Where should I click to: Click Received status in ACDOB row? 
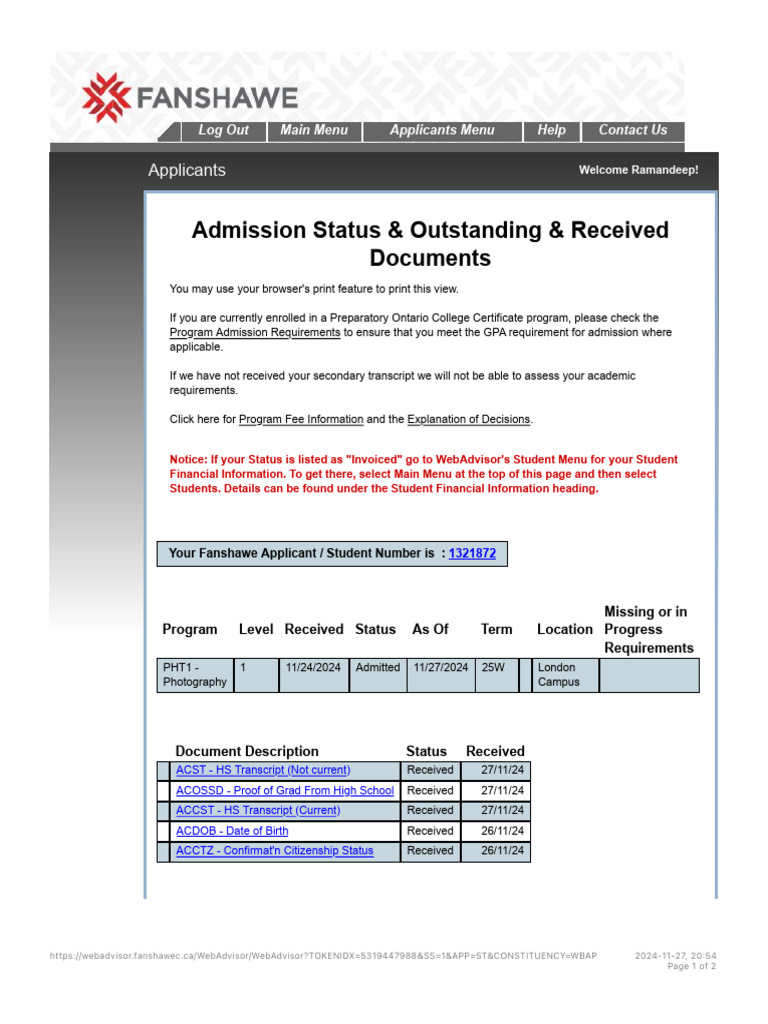tap(430, 831)
